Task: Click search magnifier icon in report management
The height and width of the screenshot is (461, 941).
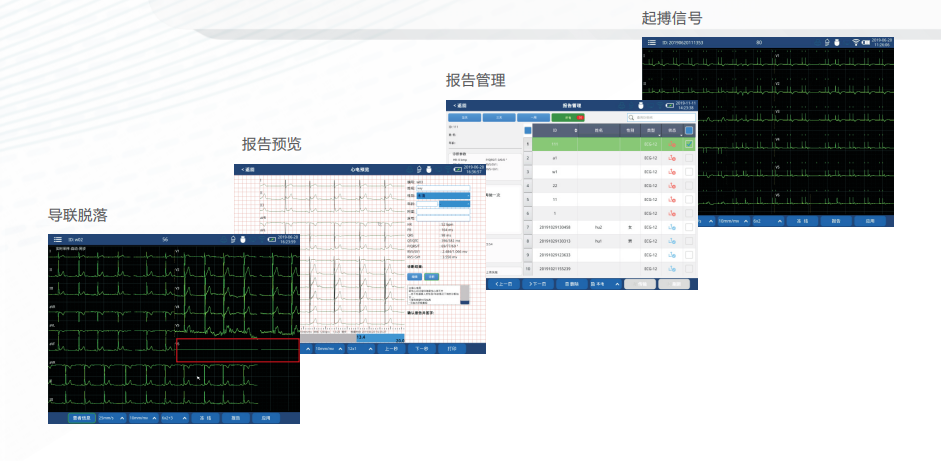Action: coord(632,117)
